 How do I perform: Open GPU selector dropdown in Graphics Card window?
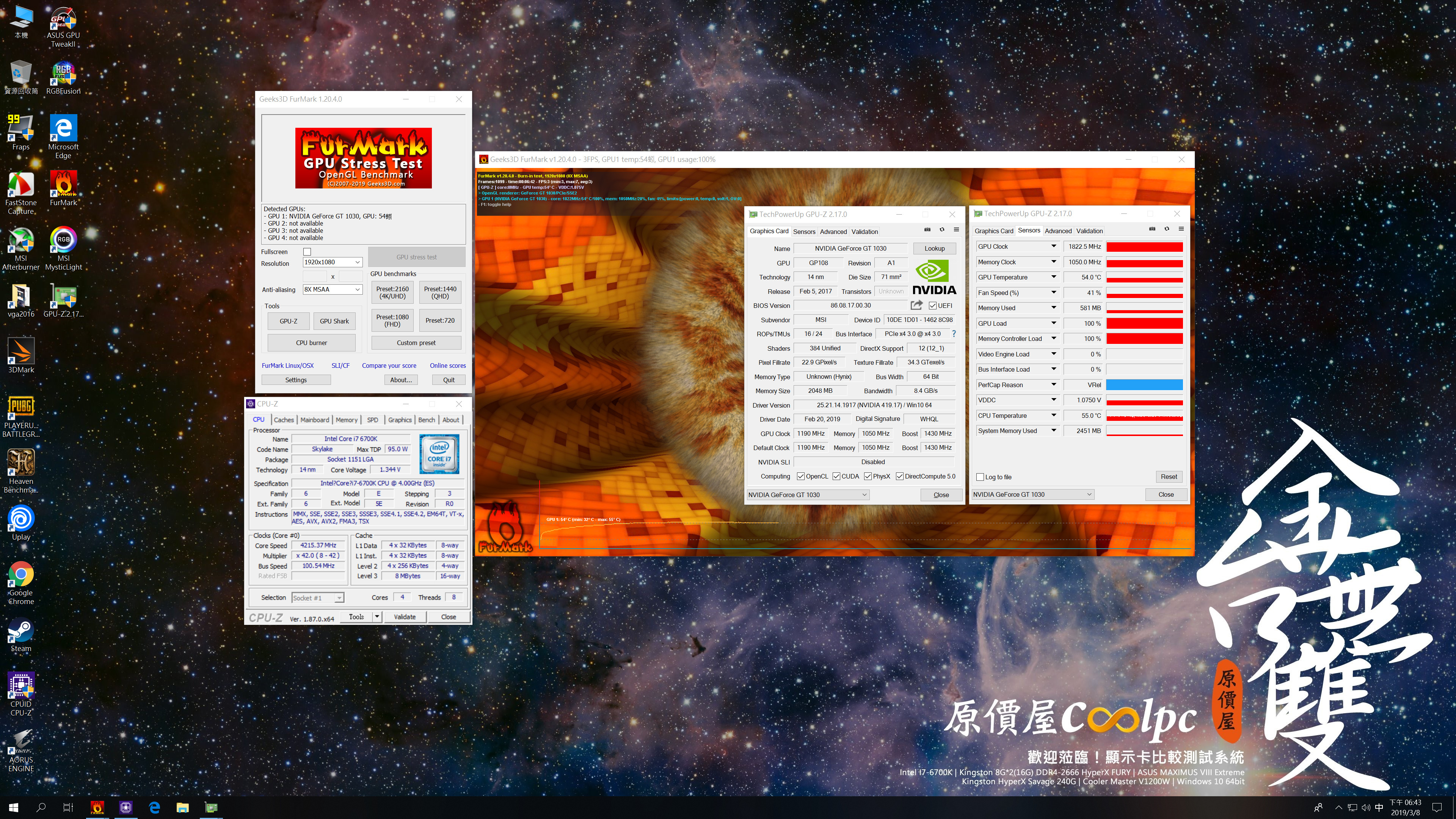click(808, 494)
